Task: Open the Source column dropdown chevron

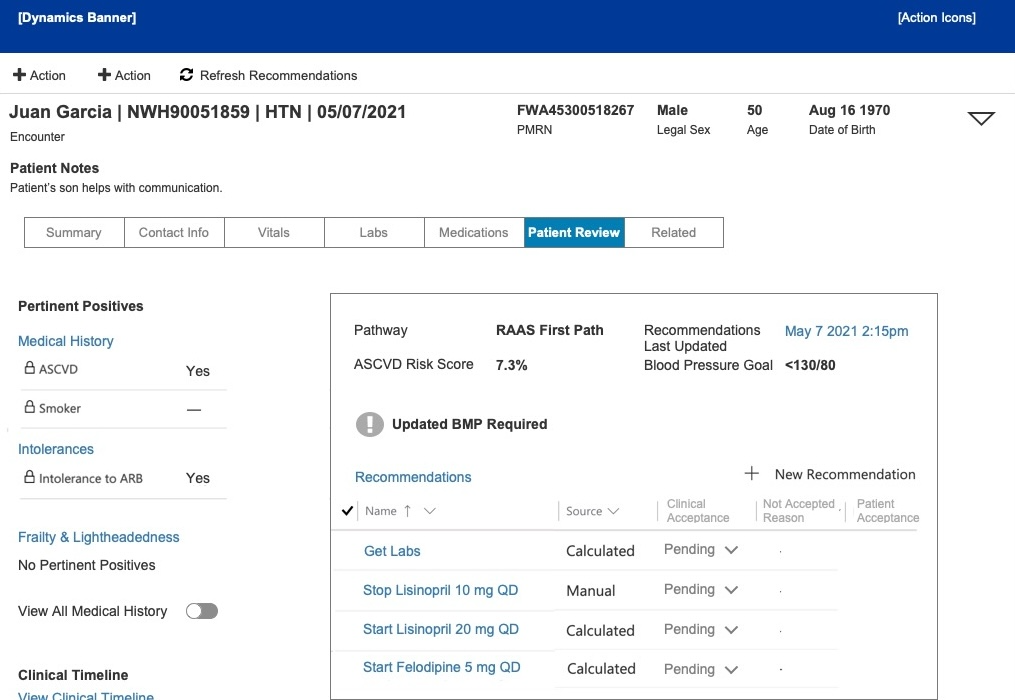Action: coord(614,511)
